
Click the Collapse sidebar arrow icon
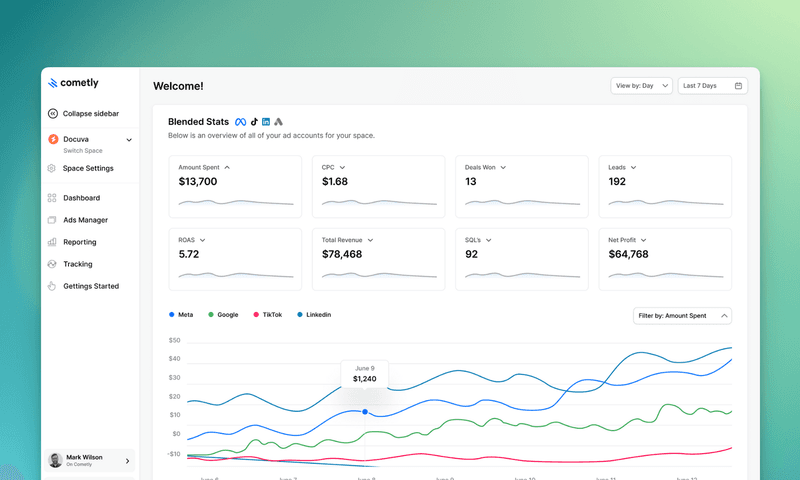(53, 114)
